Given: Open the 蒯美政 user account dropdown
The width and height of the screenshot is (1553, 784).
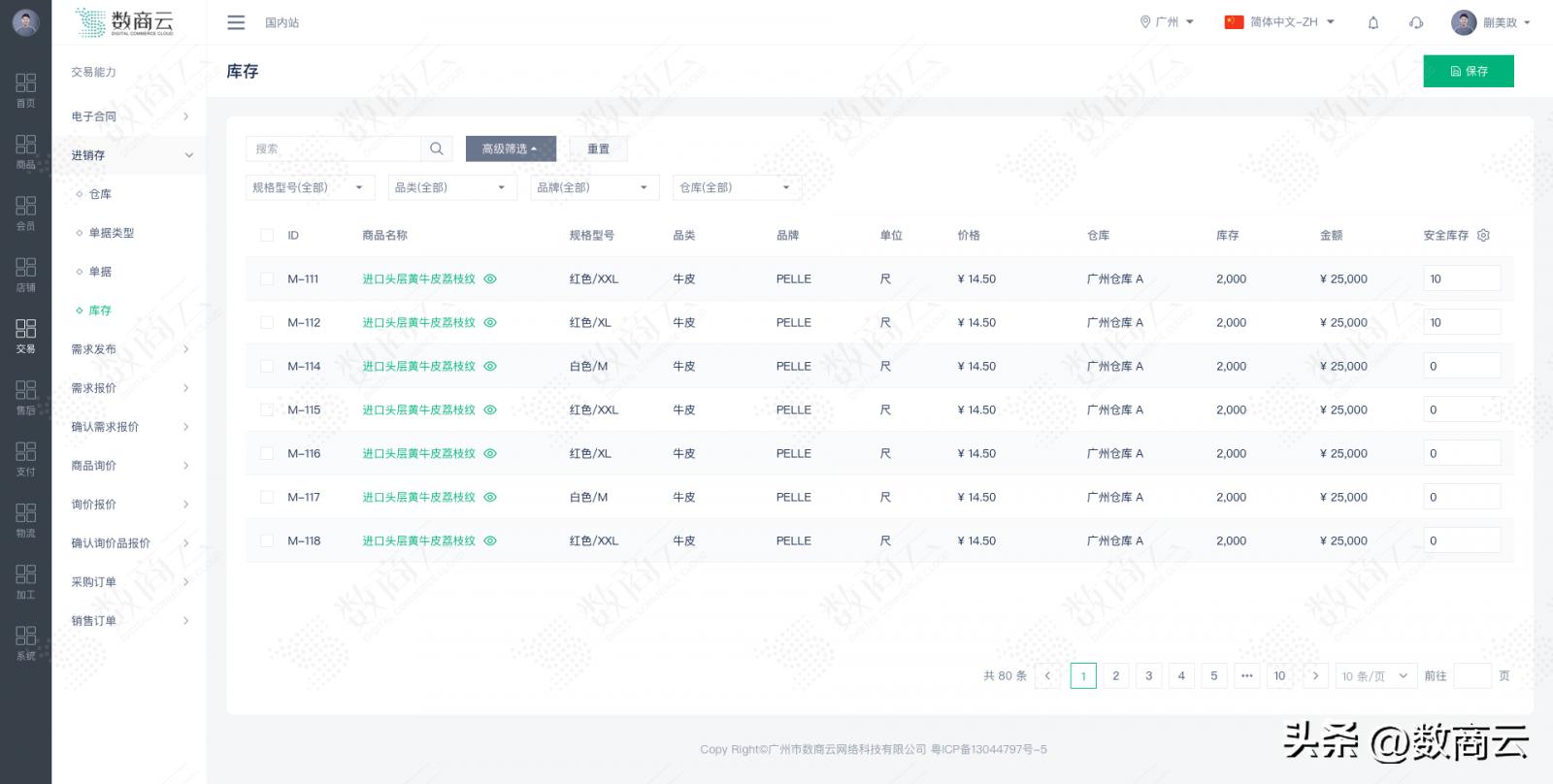Looking at the screenshot, I should (1491, 22).
